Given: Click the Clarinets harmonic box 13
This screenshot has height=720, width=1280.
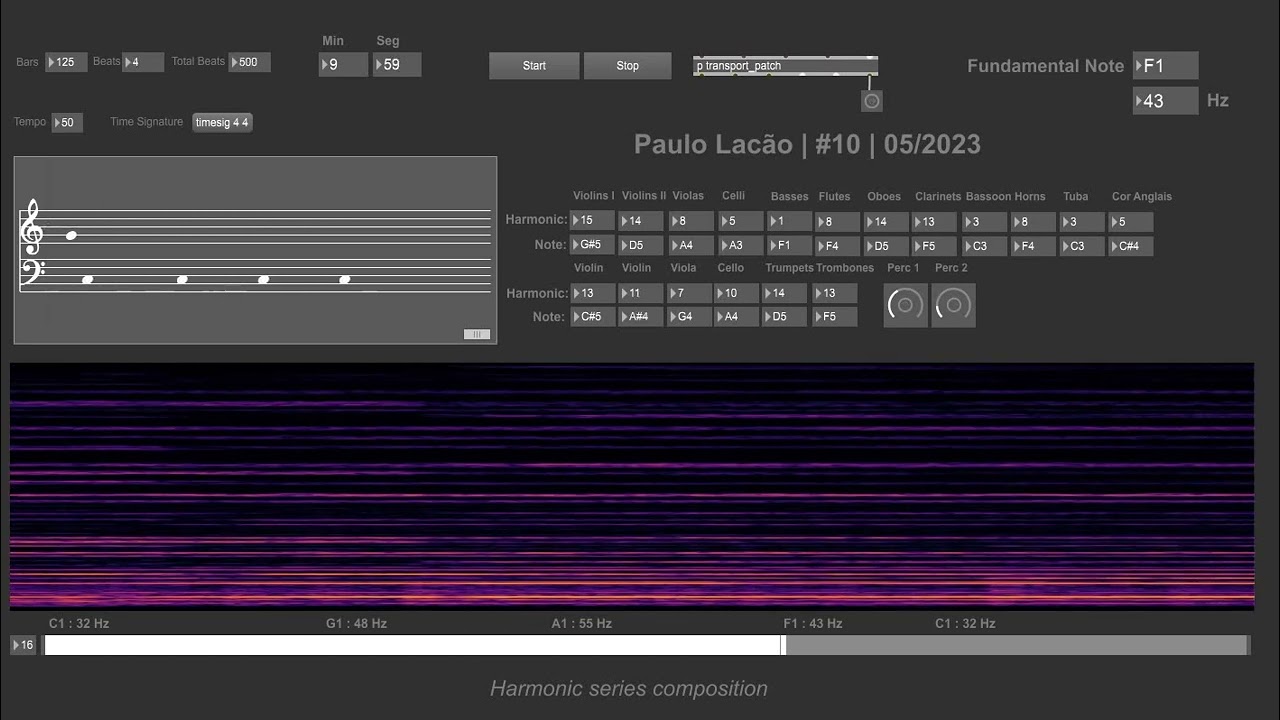Looking at the screenshot, I should click(935, 221).
